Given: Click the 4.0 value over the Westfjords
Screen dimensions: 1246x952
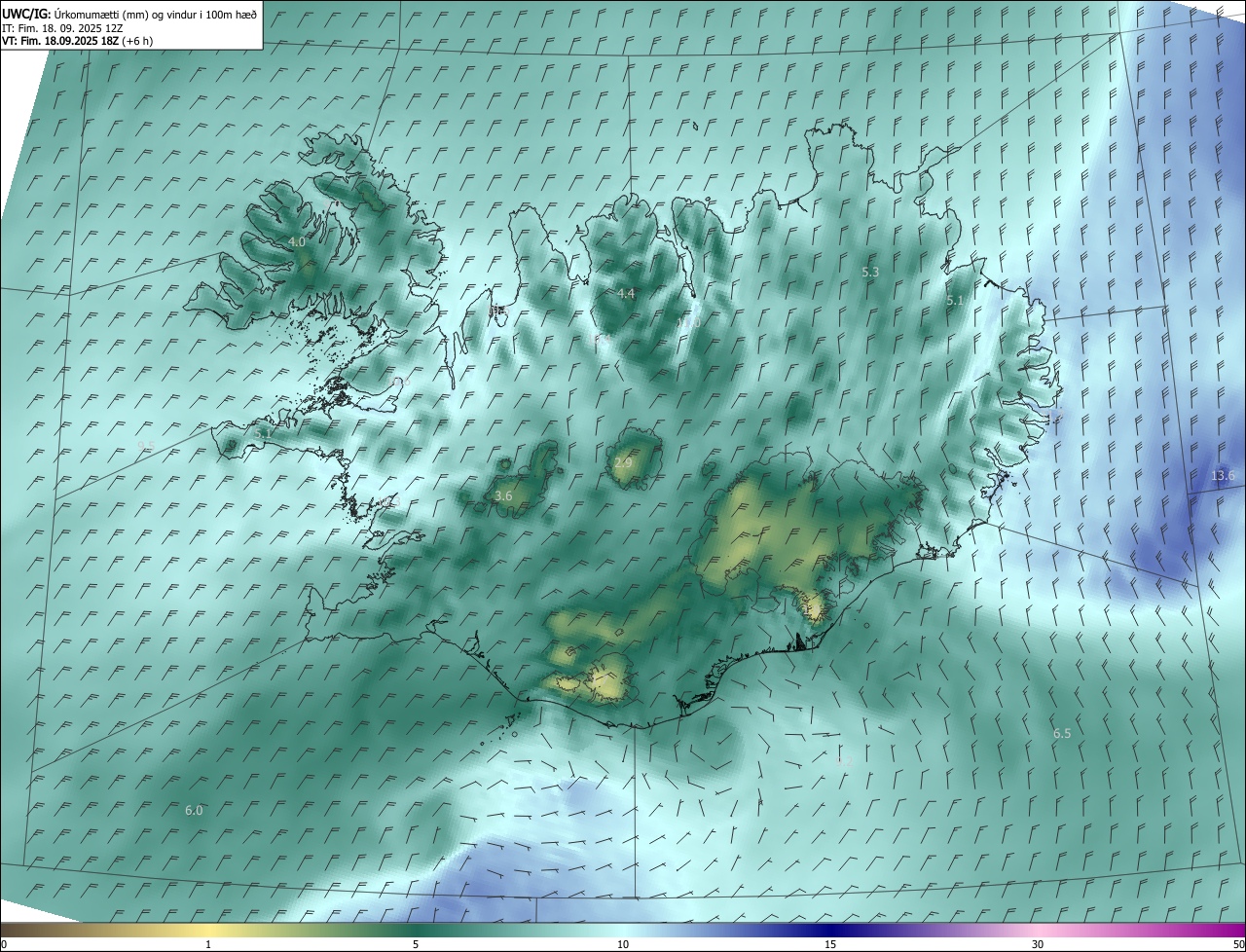Looking at the screenshot, I should click(x=297, y=241).
